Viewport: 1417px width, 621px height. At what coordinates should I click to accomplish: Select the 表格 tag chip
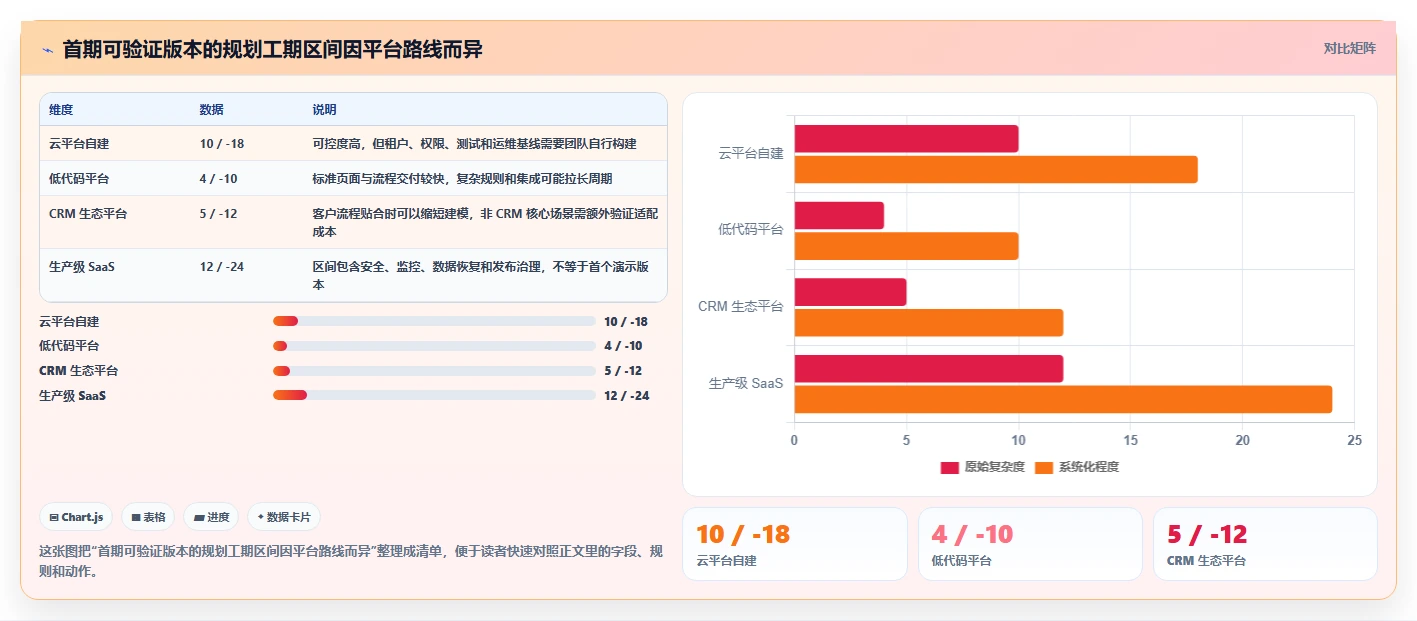coord(148,517)
